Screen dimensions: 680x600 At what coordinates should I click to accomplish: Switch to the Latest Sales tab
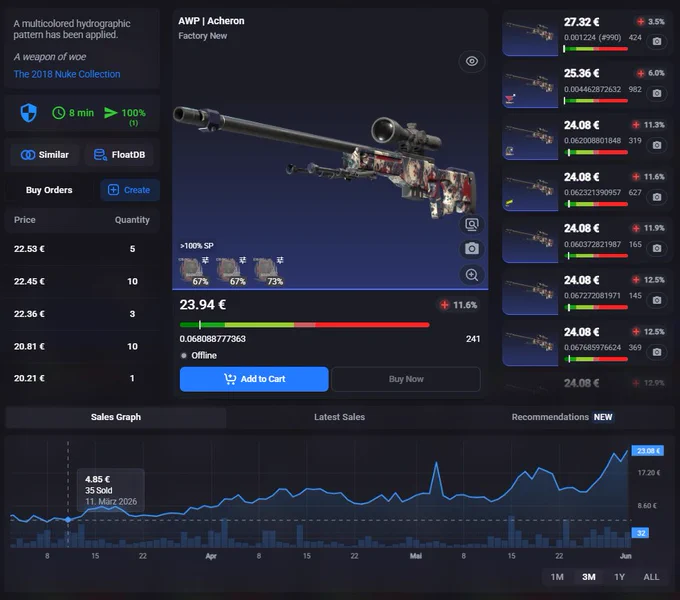click(340, 417)
